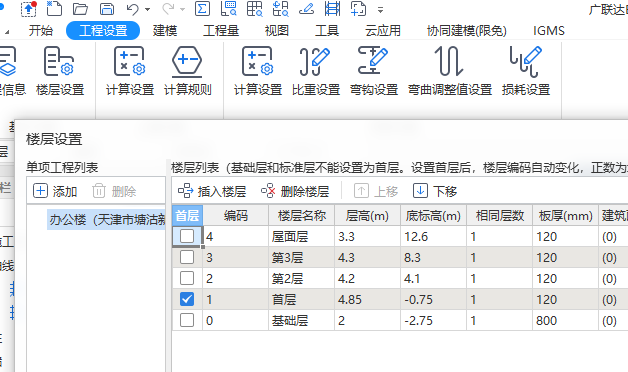This screenshot has width=628, height=372.
Task: Click the Undo arrow icon
Action: pos(132,8)
